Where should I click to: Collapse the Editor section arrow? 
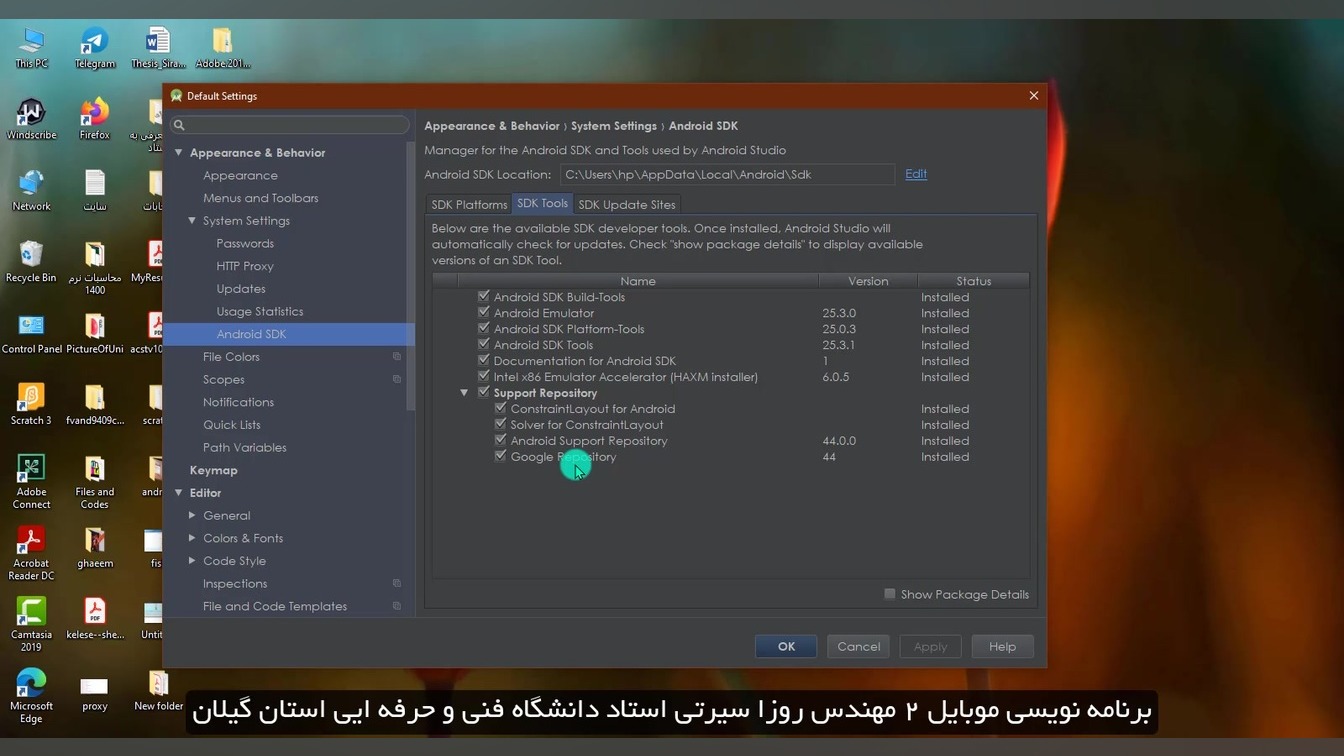click(x=179, y=493)
